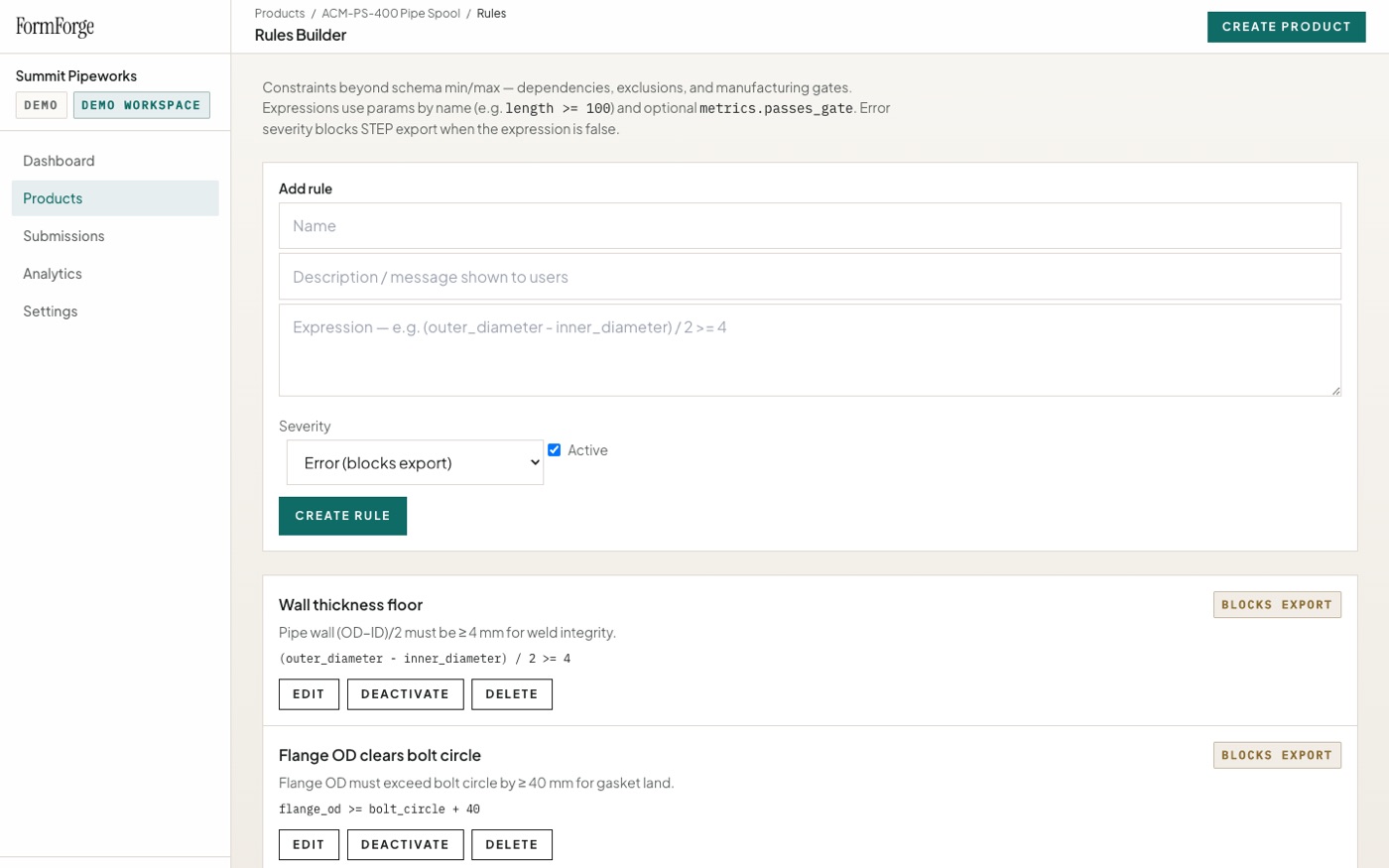Edit the Wall thickness floor rule

pos(309,694)
